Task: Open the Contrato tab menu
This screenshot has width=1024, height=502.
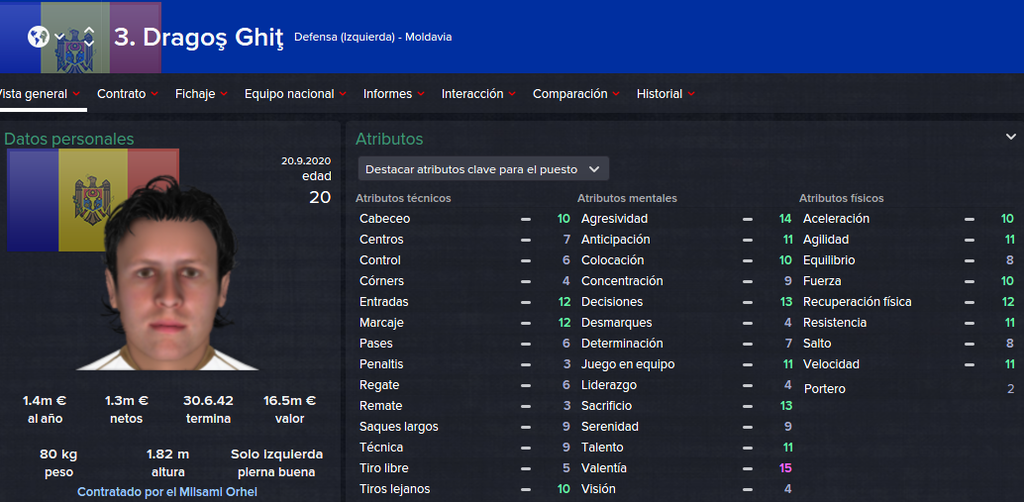Action: click(127, 94)
